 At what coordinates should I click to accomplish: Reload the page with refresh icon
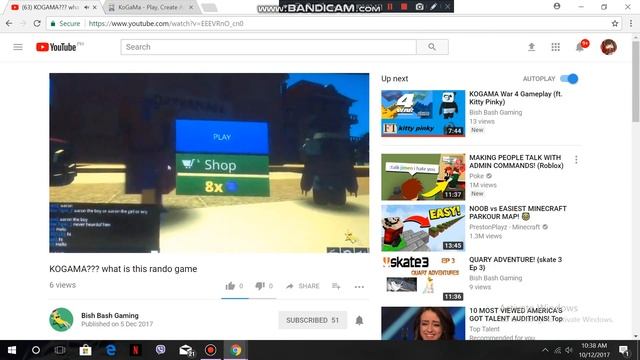(37, 23)
